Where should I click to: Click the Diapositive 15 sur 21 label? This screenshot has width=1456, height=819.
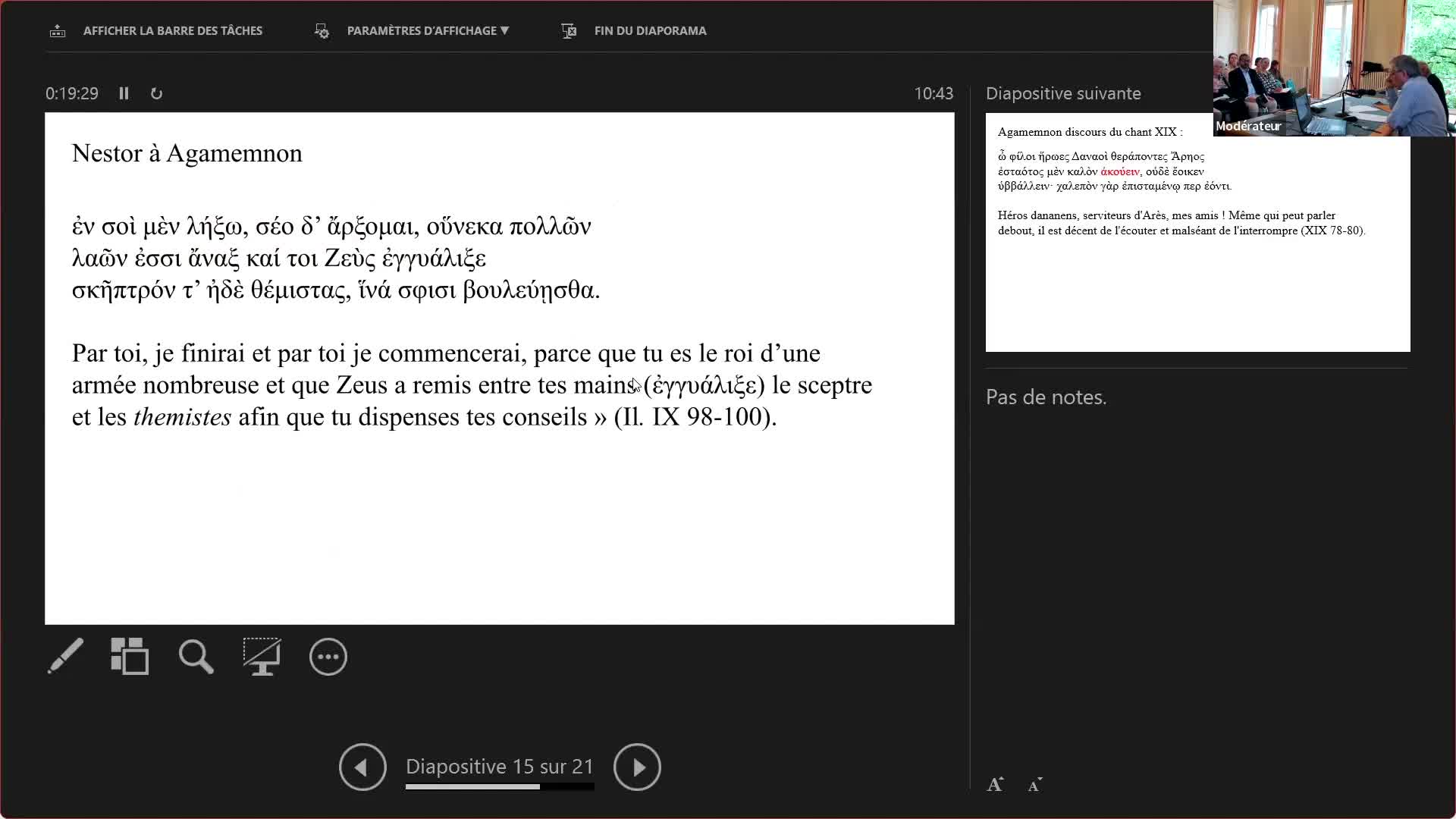coord(499,767)
